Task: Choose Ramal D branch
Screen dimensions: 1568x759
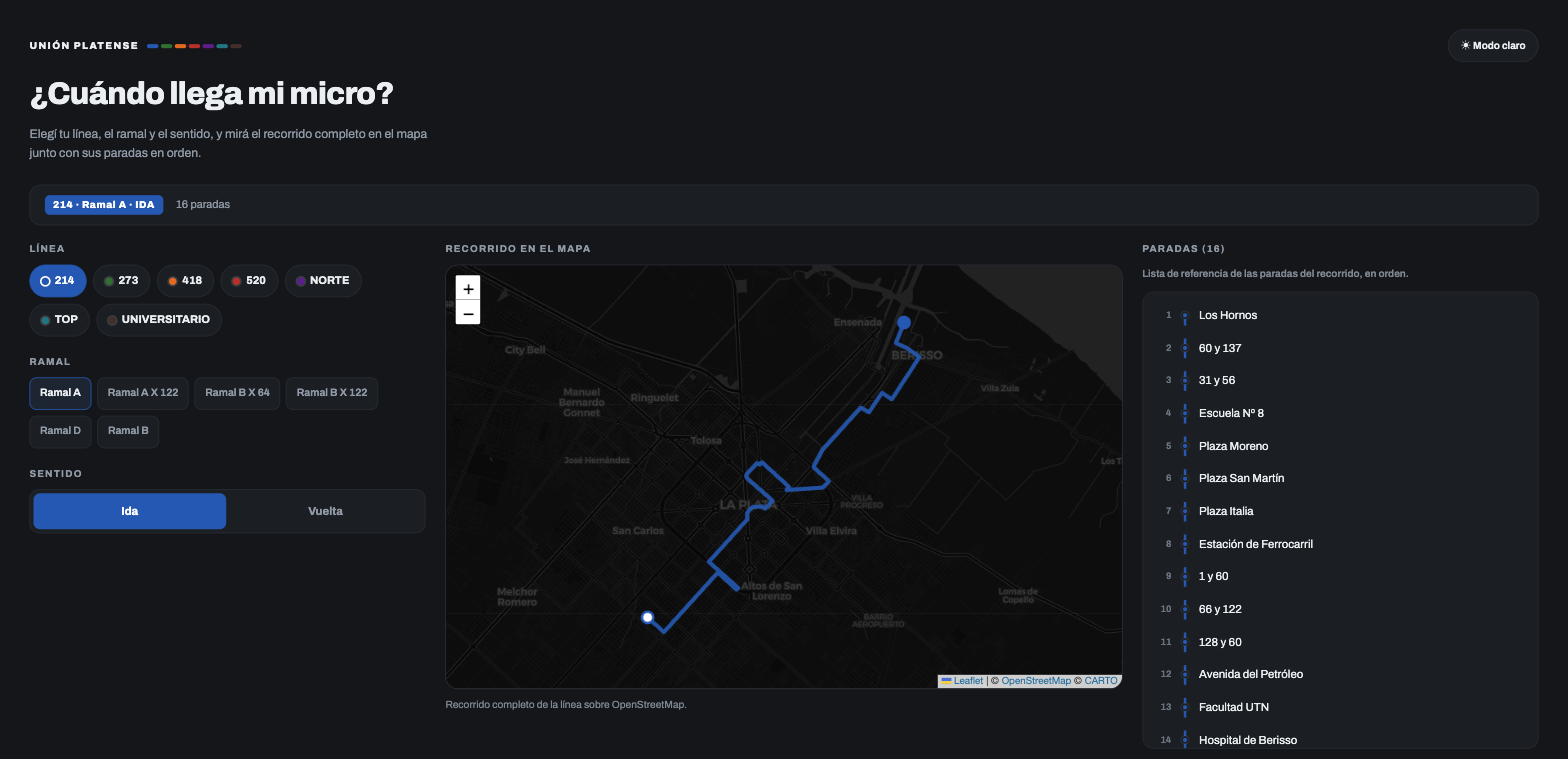Action: click(x=60, y=431)
